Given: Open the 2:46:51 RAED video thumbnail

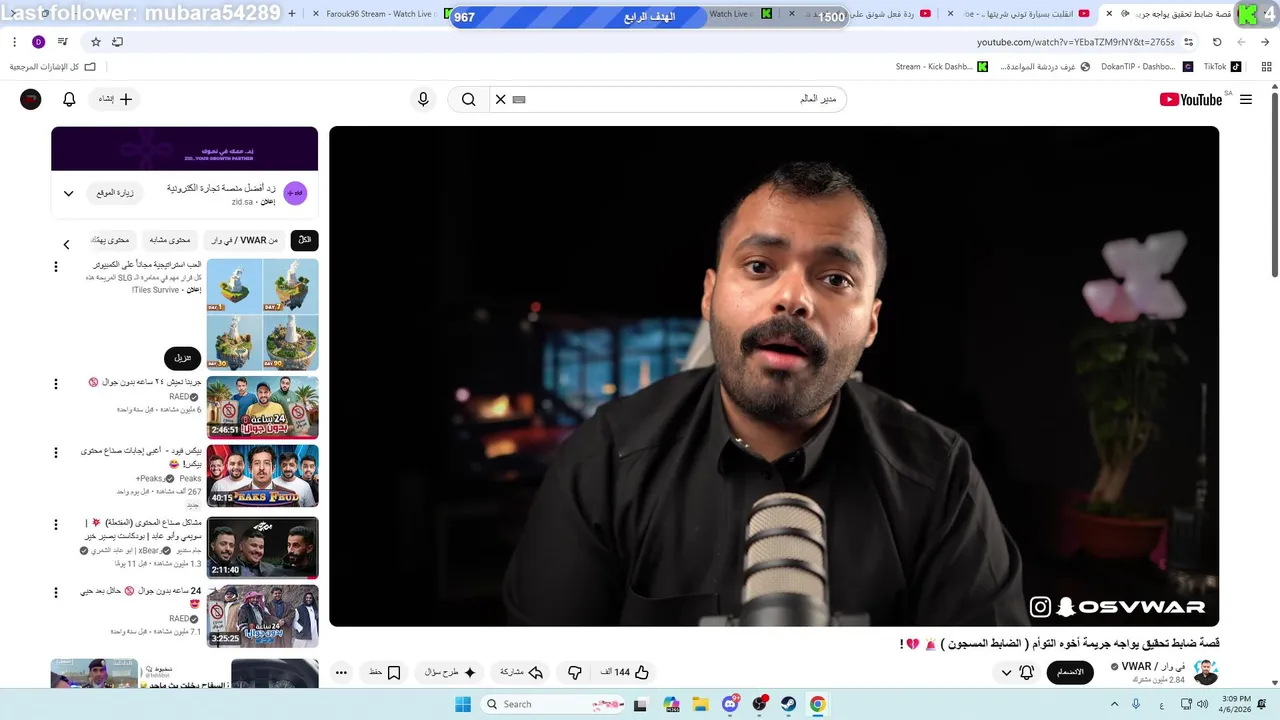Looking at the screenshot, I should click(x=263, y=407).
